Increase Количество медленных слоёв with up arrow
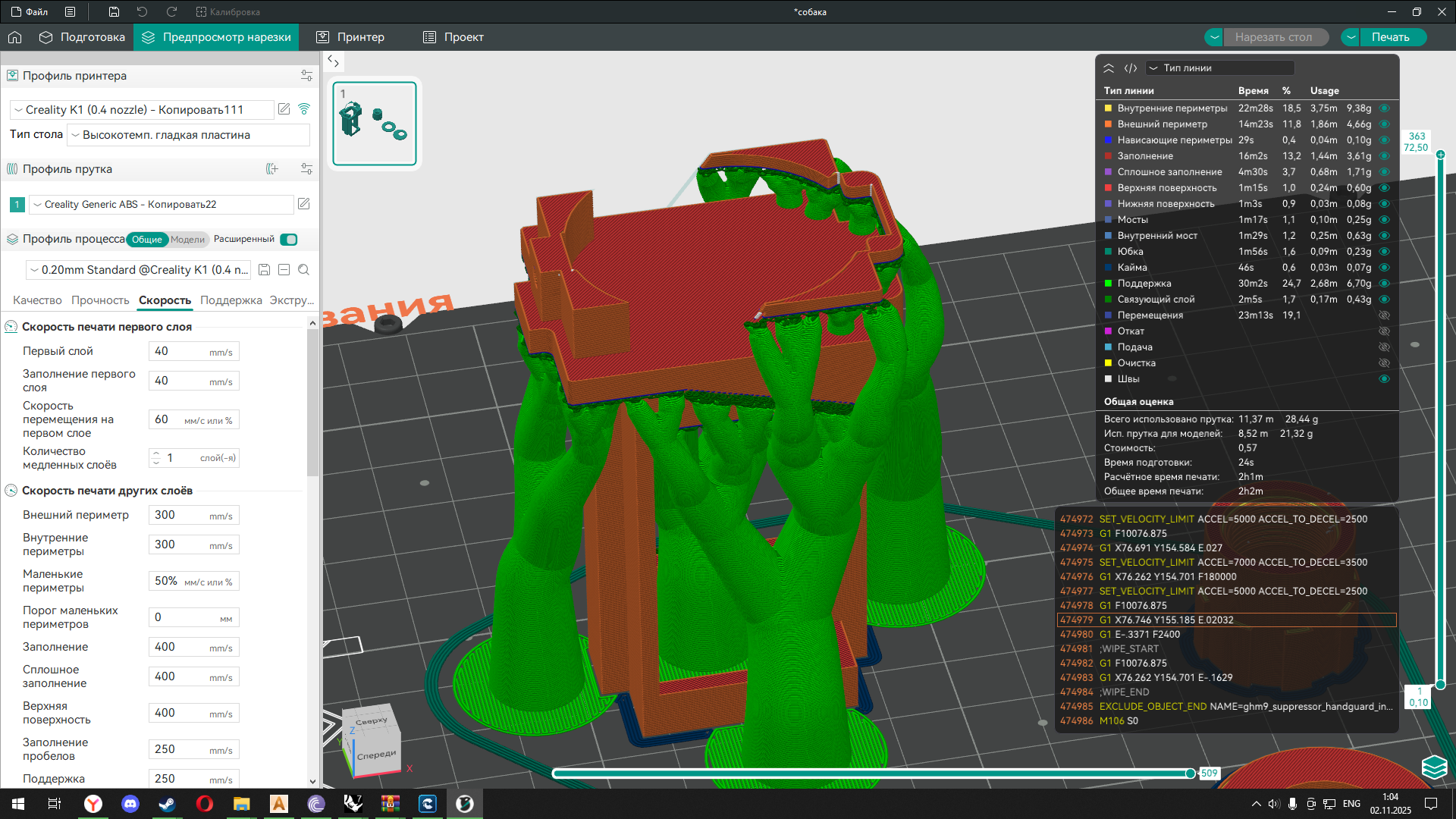The width and height of the screenshot is (1456, 819). 156,453
